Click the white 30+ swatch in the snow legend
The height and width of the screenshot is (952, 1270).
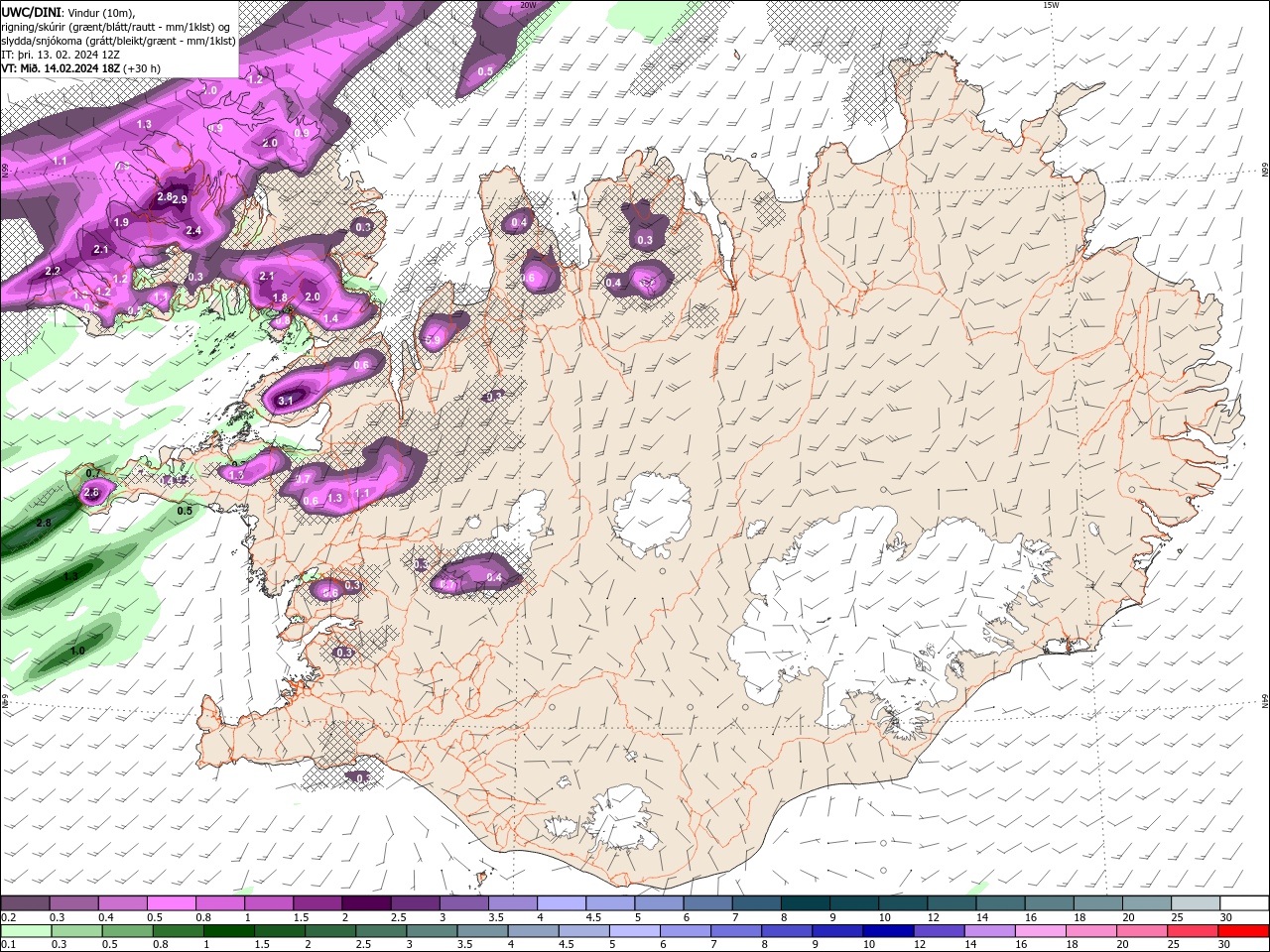coord(1244,903)
